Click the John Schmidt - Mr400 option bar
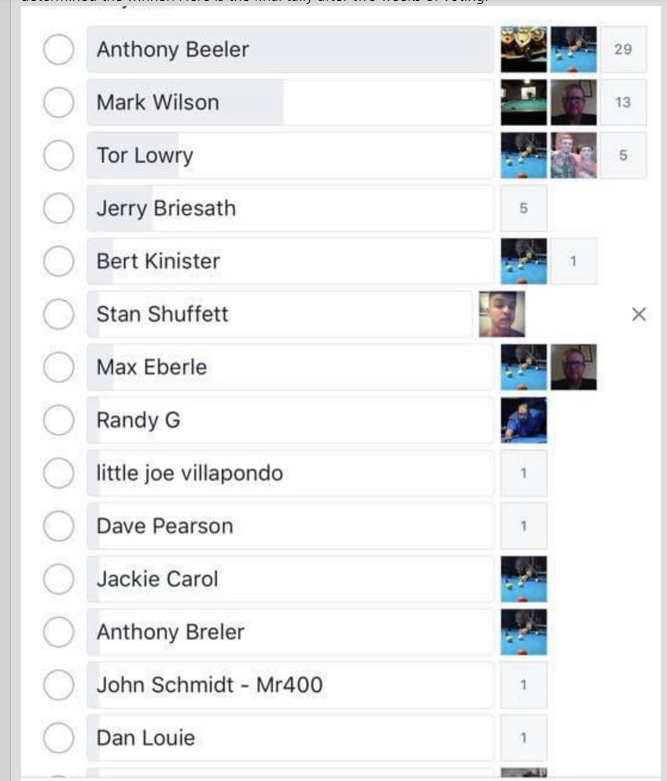The height and width of the screenshot is (781, 667). coord(290,685)
